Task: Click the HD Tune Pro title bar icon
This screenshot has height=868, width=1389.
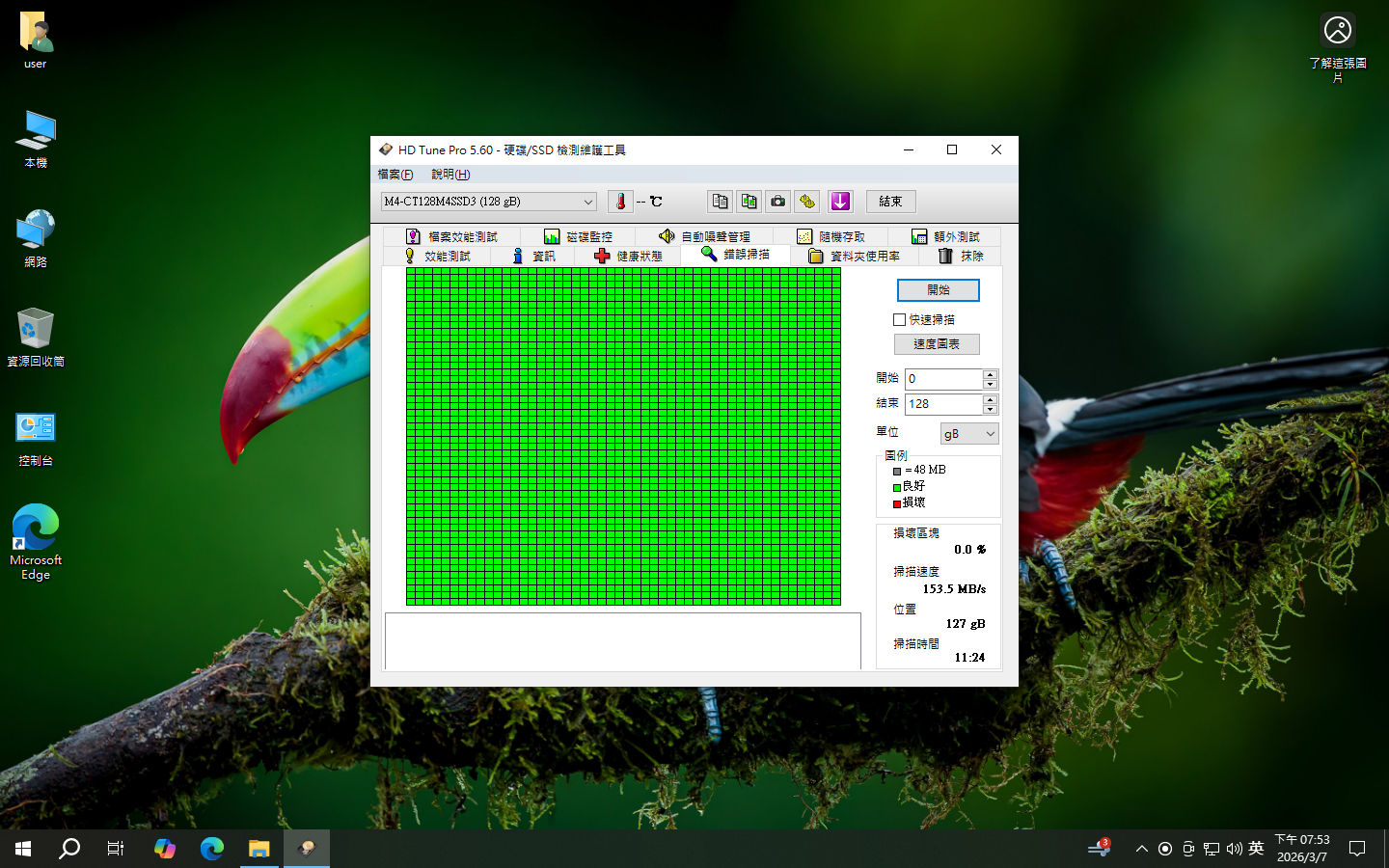Action: (x=386, y=149)
